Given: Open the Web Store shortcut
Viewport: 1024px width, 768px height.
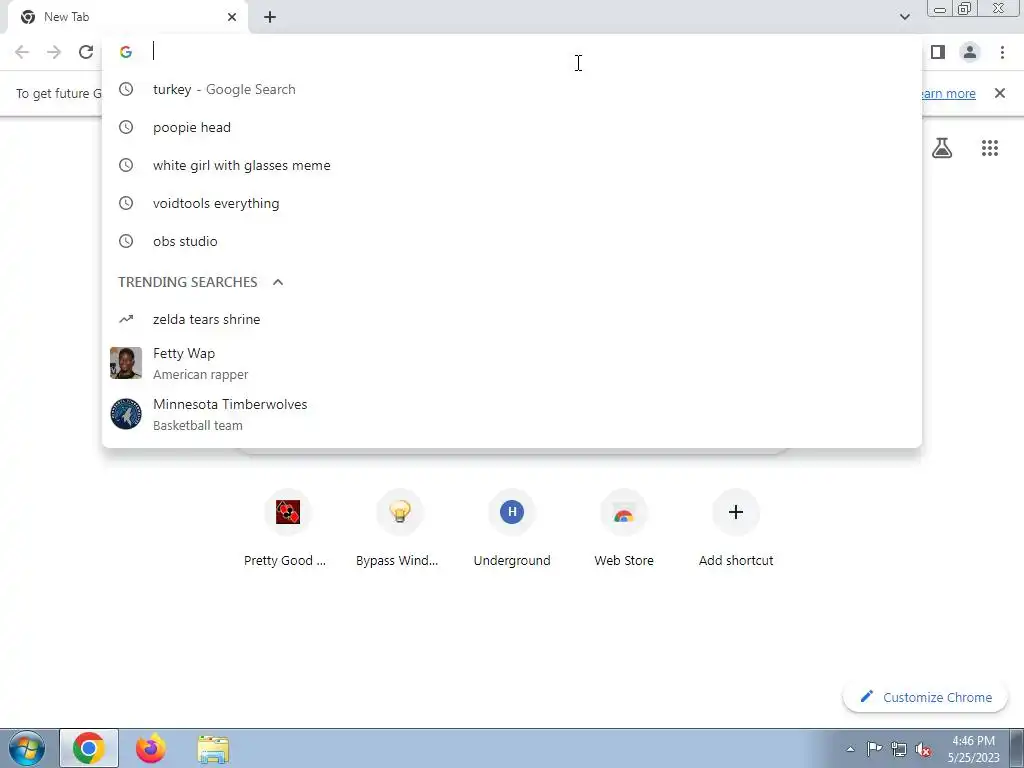Looking at the screenshot, I should [624, 528].
